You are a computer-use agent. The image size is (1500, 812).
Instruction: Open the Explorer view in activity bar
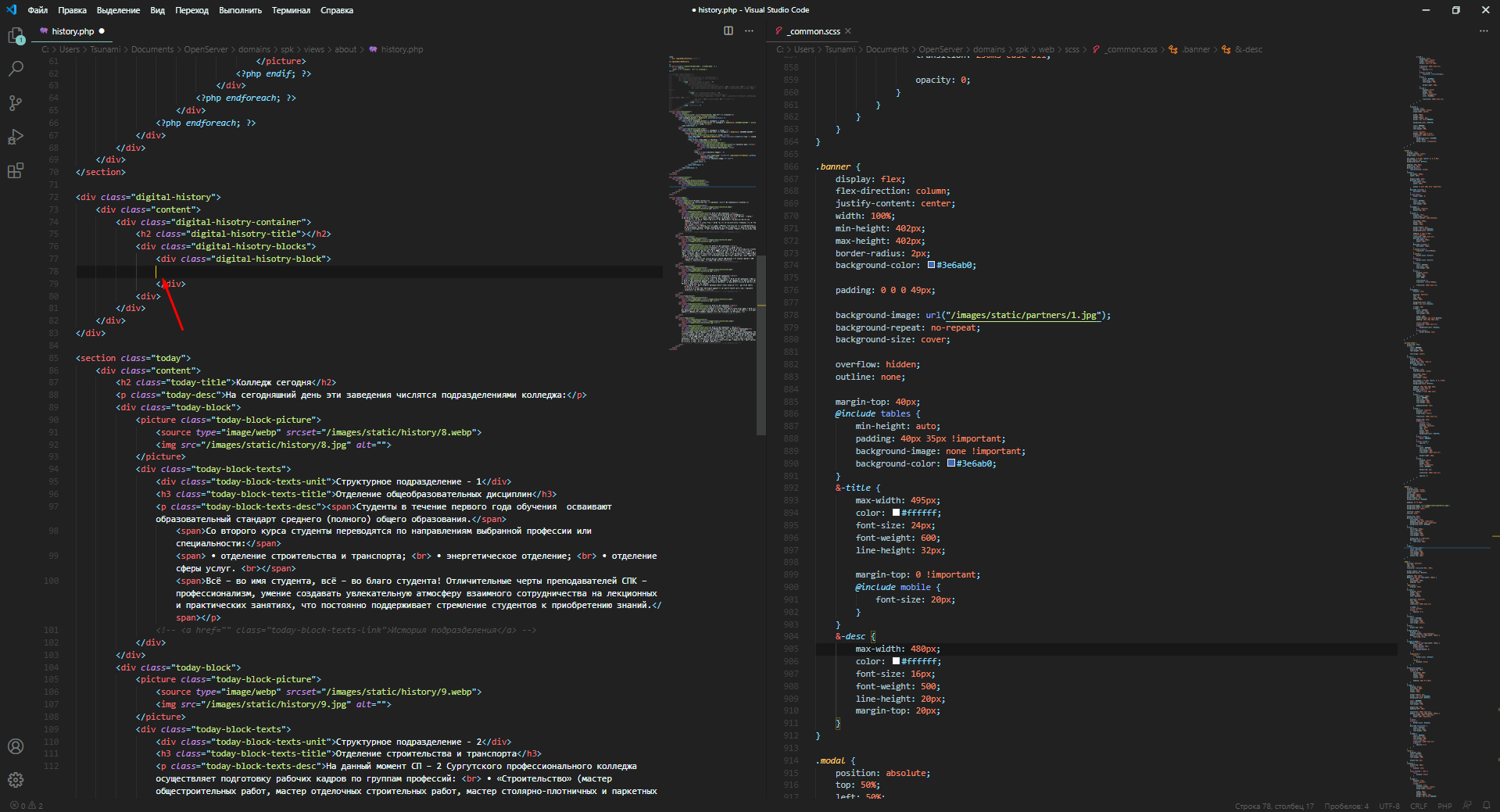(x=16, y=36)
